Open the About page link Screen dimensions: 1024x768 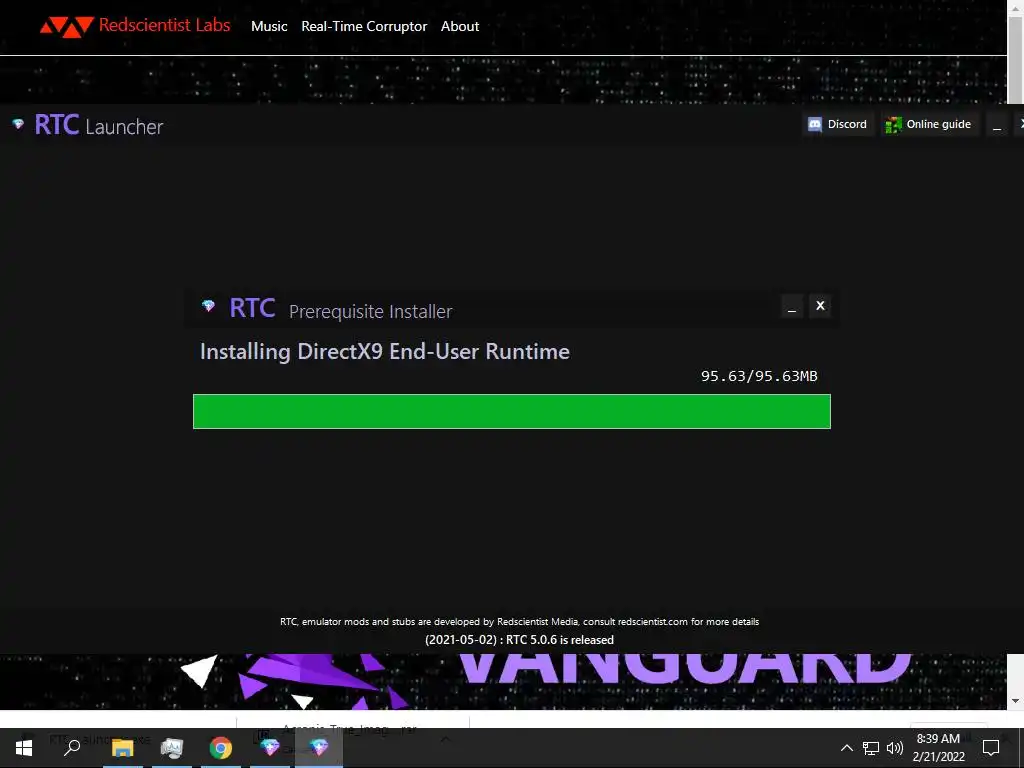tap(460, 26)
